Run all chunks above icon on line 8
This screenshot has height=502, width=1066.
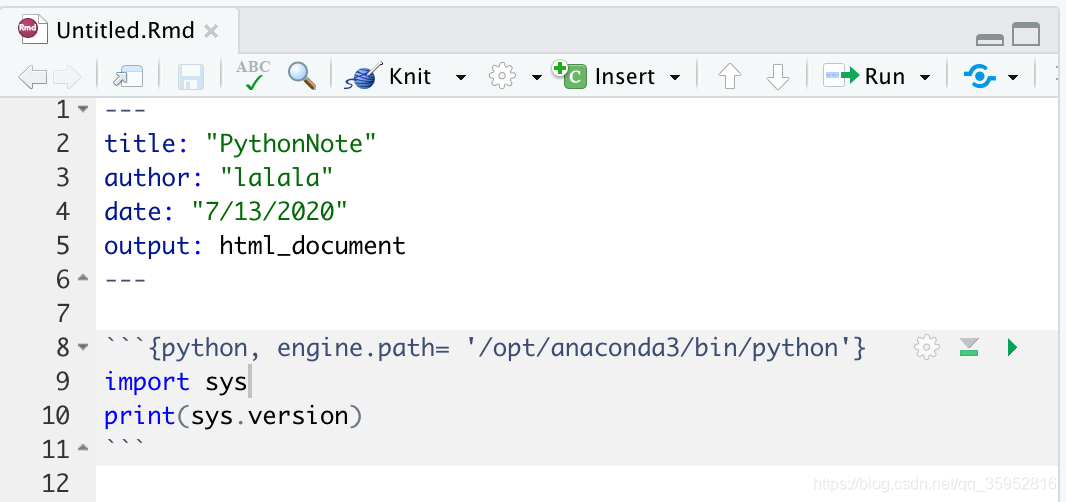(x=969, y=348)
